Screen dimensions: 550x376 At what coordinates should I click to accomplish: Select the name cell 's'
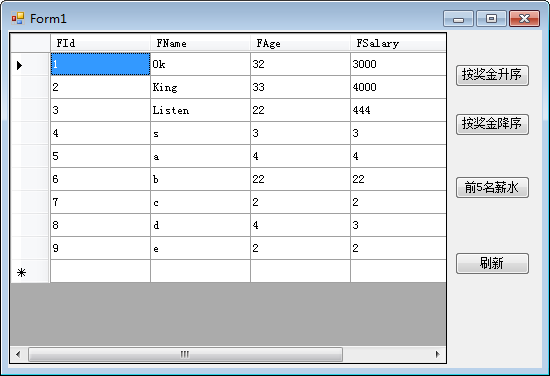pos(201,133)
